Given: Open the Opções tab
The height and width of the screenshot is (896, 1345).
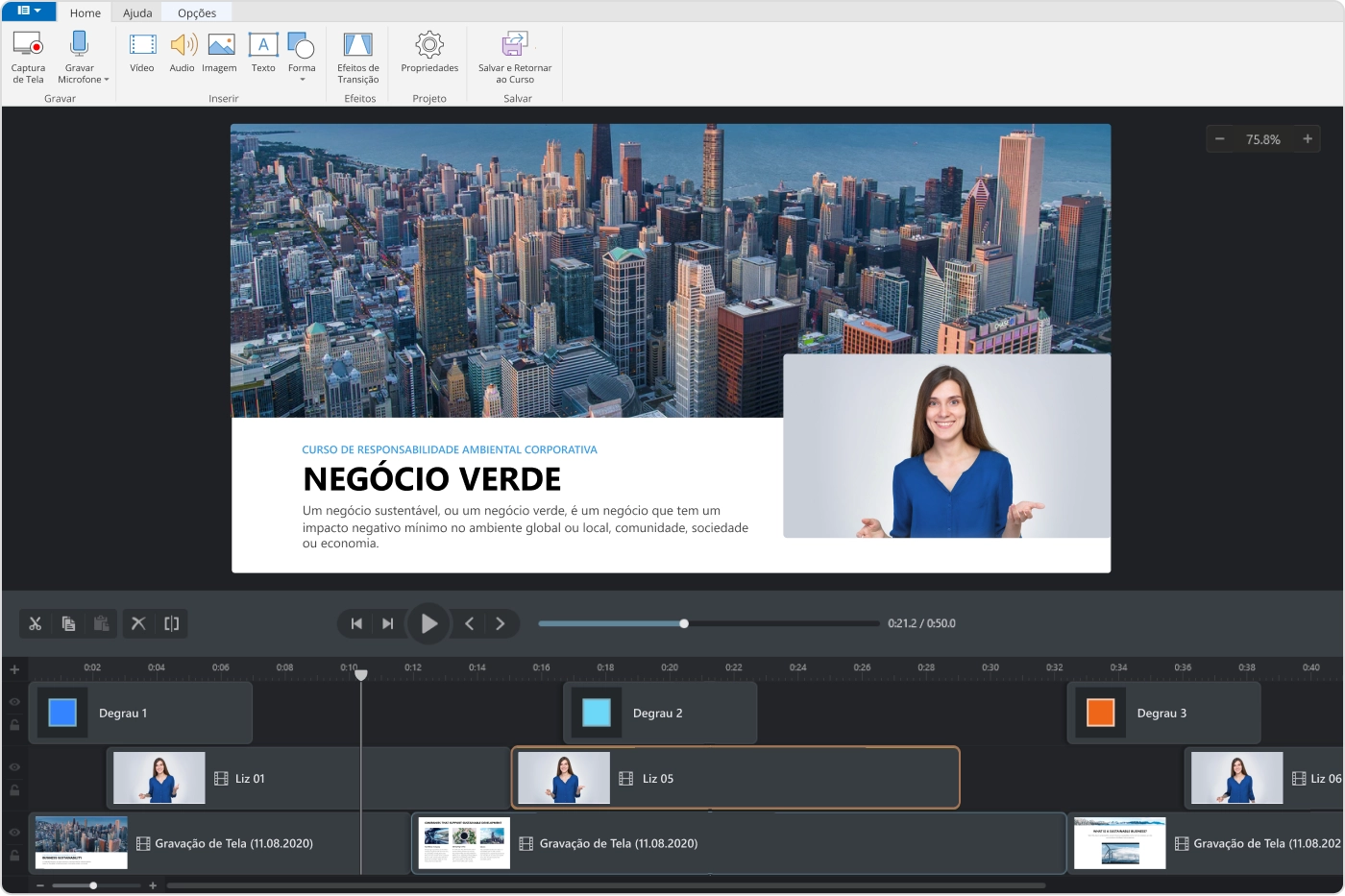Looking at the screenshot, I should (x=197, y=13).
